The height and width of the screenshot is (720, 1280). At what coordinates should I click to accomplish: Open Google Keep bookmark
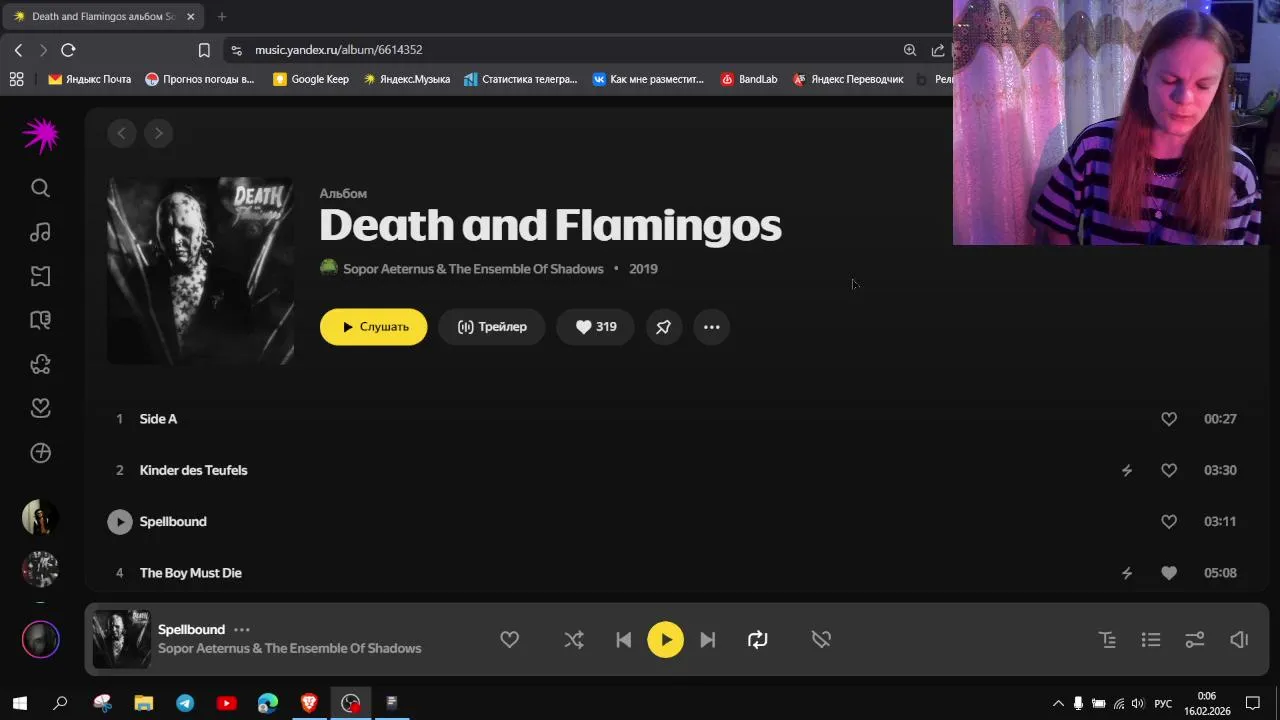tap(310, 79)
